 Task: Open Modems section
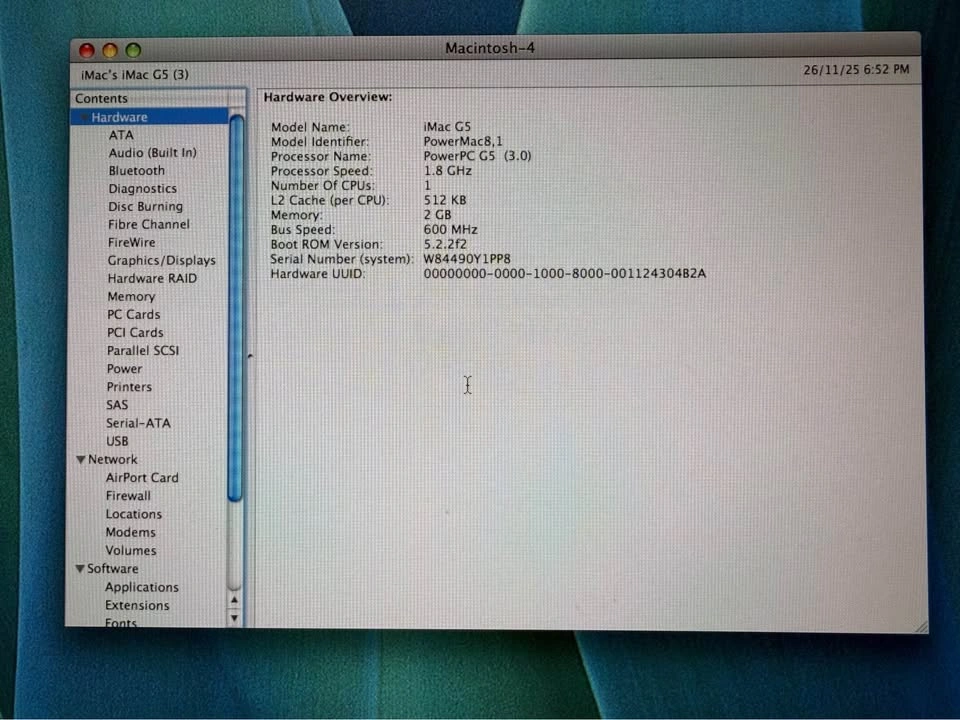click(x=130, y=532)
